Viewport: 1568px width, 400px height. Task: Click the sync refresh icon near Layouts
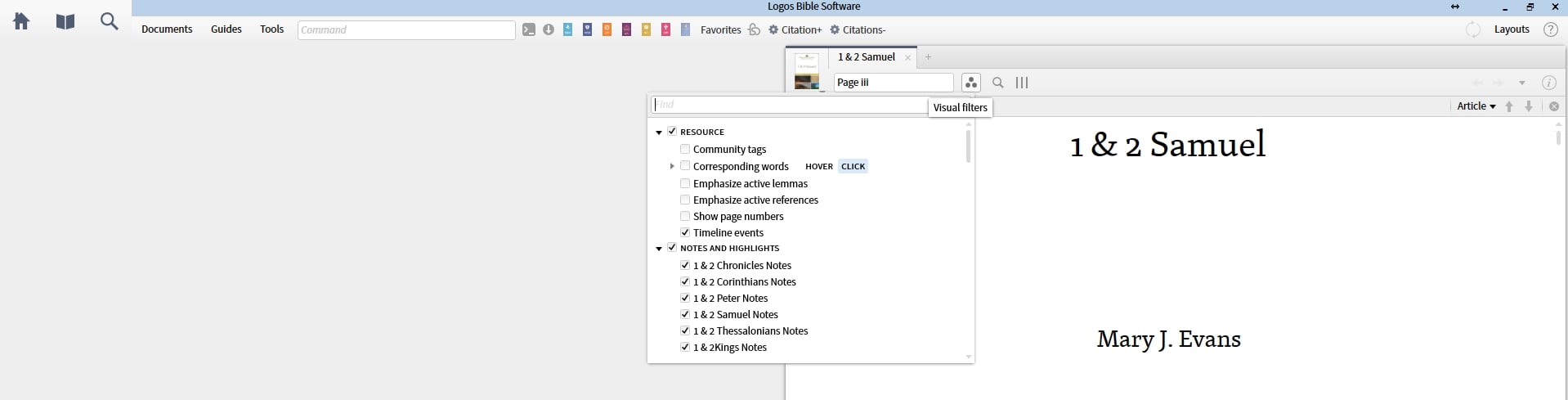(x=1473, y=29)
